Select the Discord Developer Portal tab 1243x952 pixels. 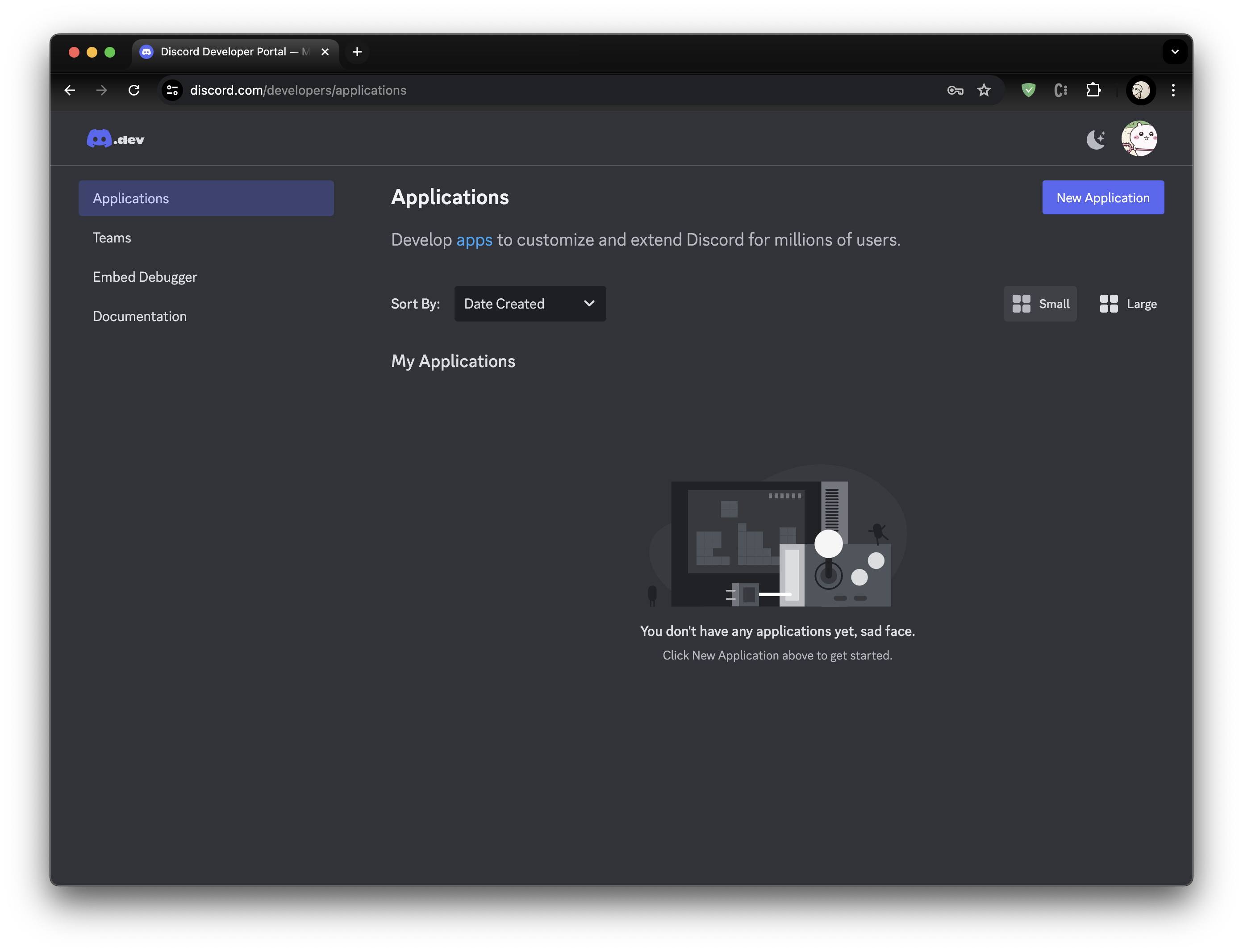[235, 52]
